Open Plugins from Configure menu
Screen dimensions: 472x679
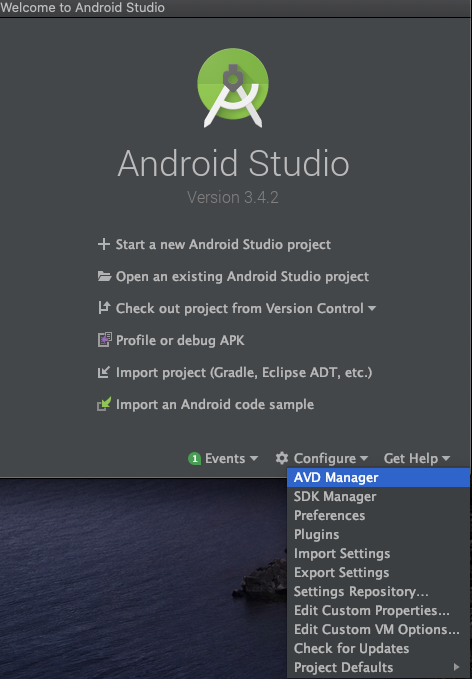pyautogui.click(x=378, y=534)
